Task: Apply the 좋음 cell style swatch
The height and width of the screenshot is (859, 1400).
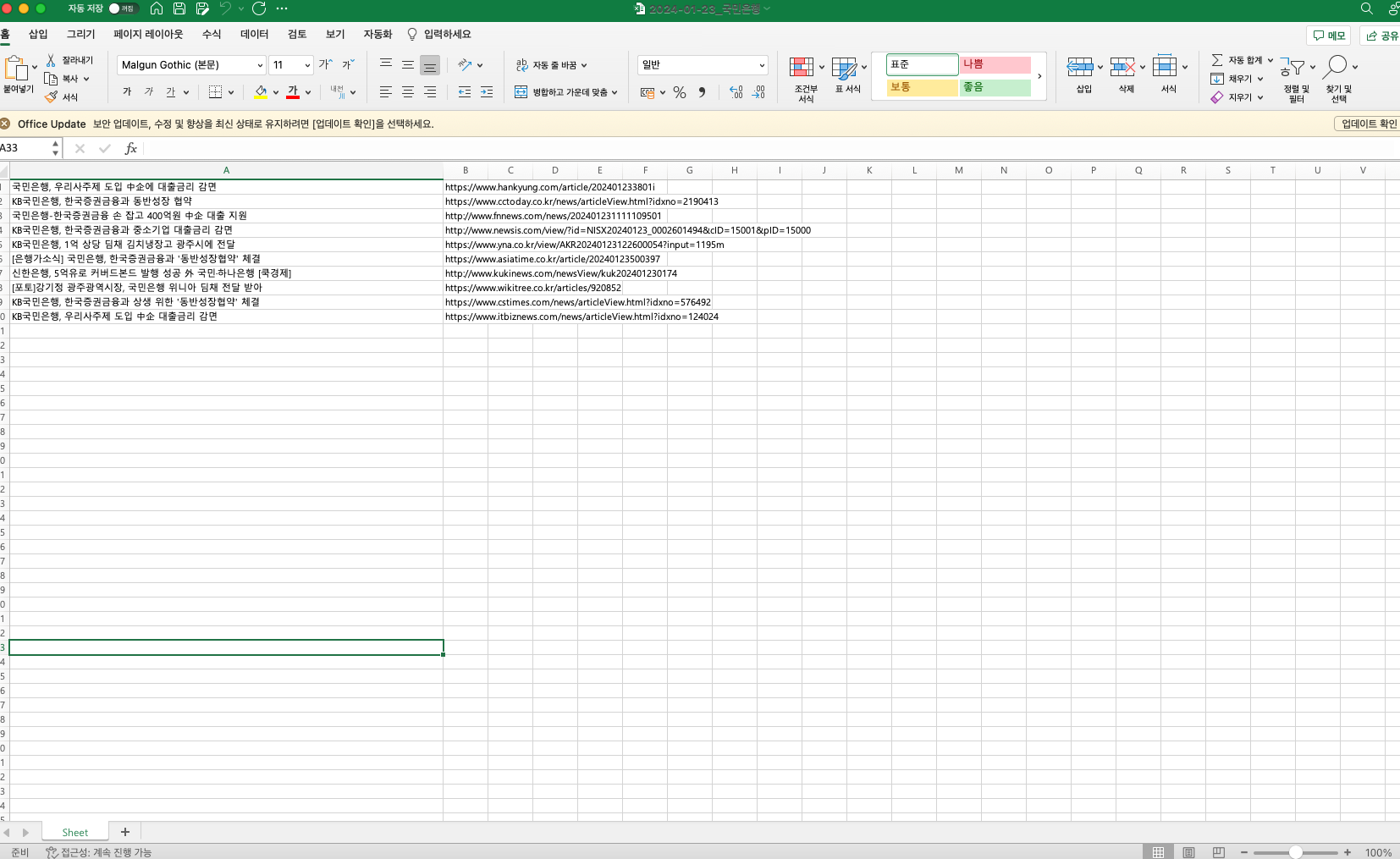Action: coord(995,87)
